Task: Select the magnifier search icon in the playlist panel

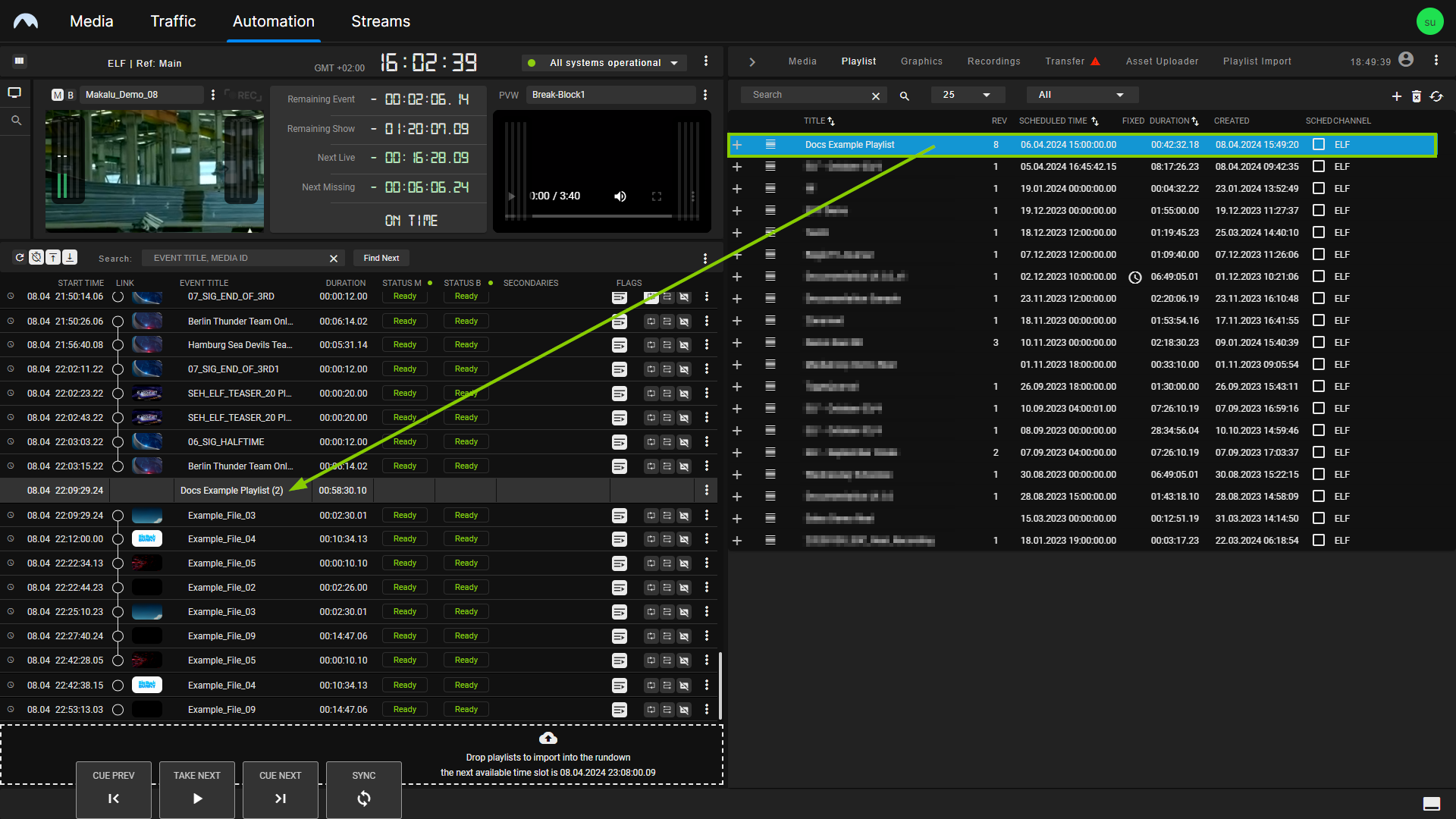Action: coord(904,96)
